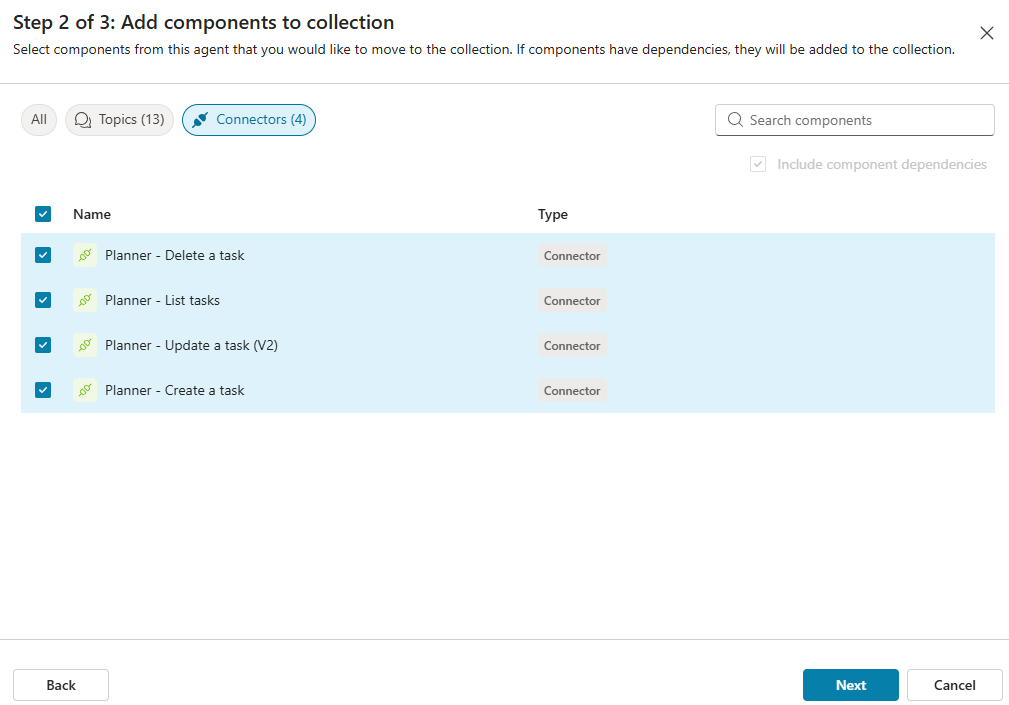This screenshot has width=1009, height=705.
Task: Deselect Planner - Update a task (V2) checkbox
Action: 43,345
